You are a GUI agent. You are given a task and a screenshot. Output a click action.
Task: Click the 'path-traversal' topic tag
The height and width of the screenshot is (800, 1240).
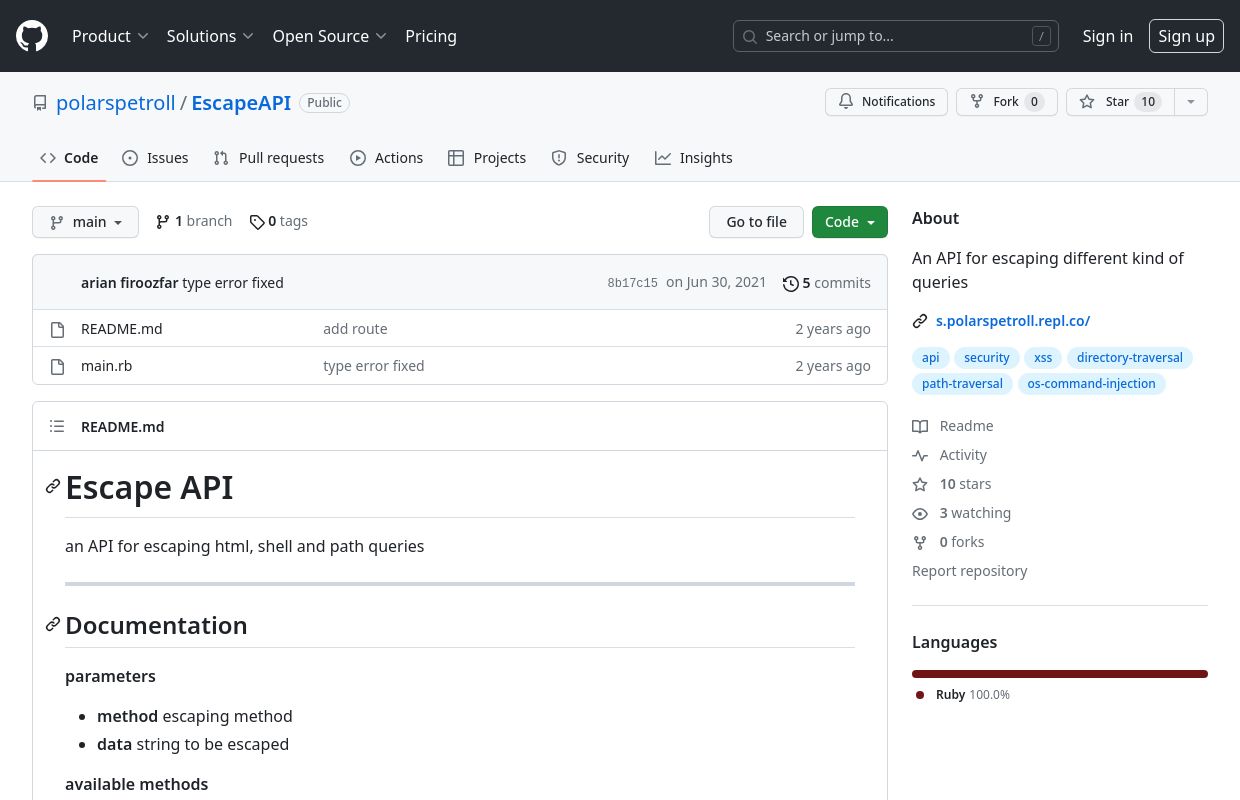tap(962, 384)
